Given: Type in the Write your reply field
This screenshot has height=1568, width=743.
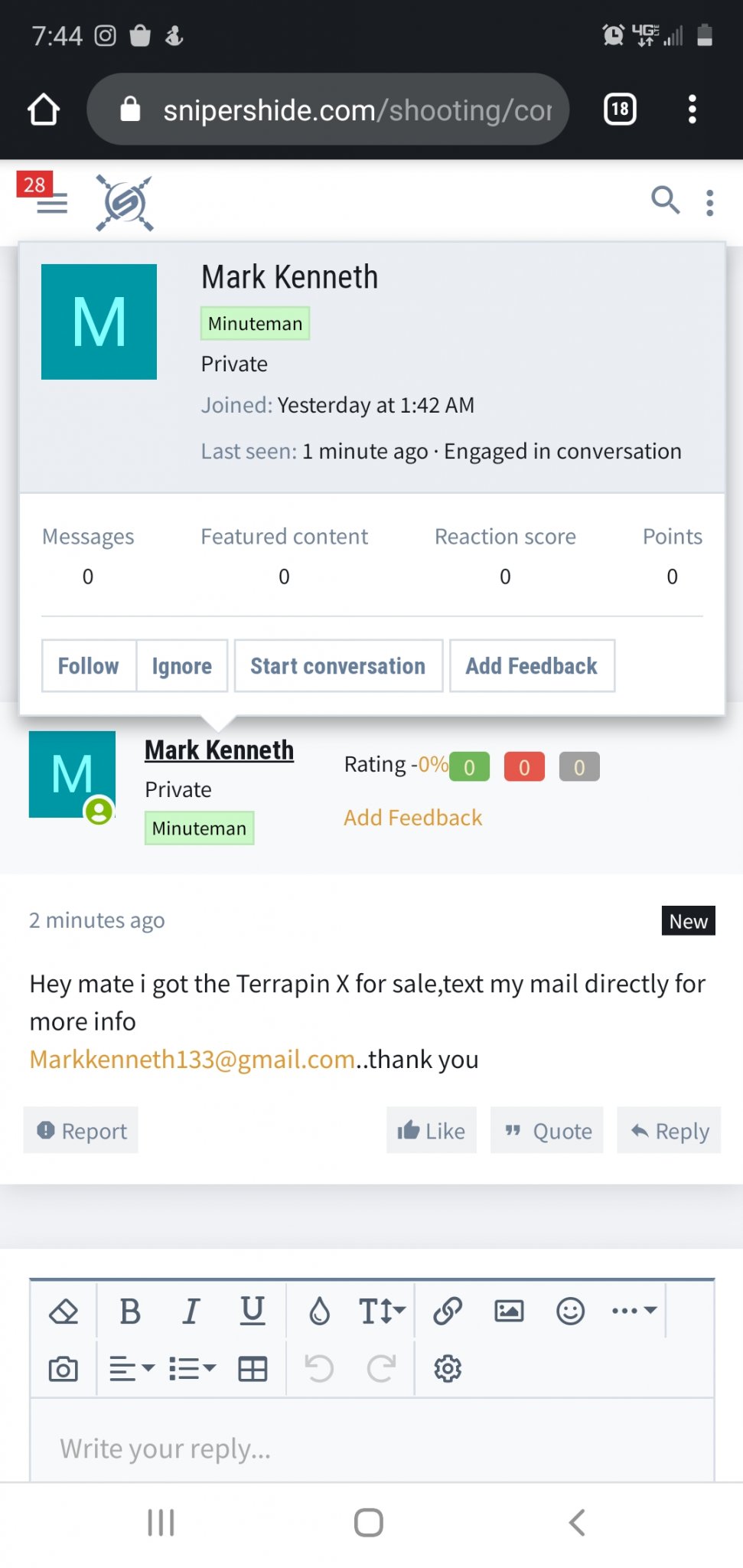Looking at the screenshot, I should click(372, 1448).
